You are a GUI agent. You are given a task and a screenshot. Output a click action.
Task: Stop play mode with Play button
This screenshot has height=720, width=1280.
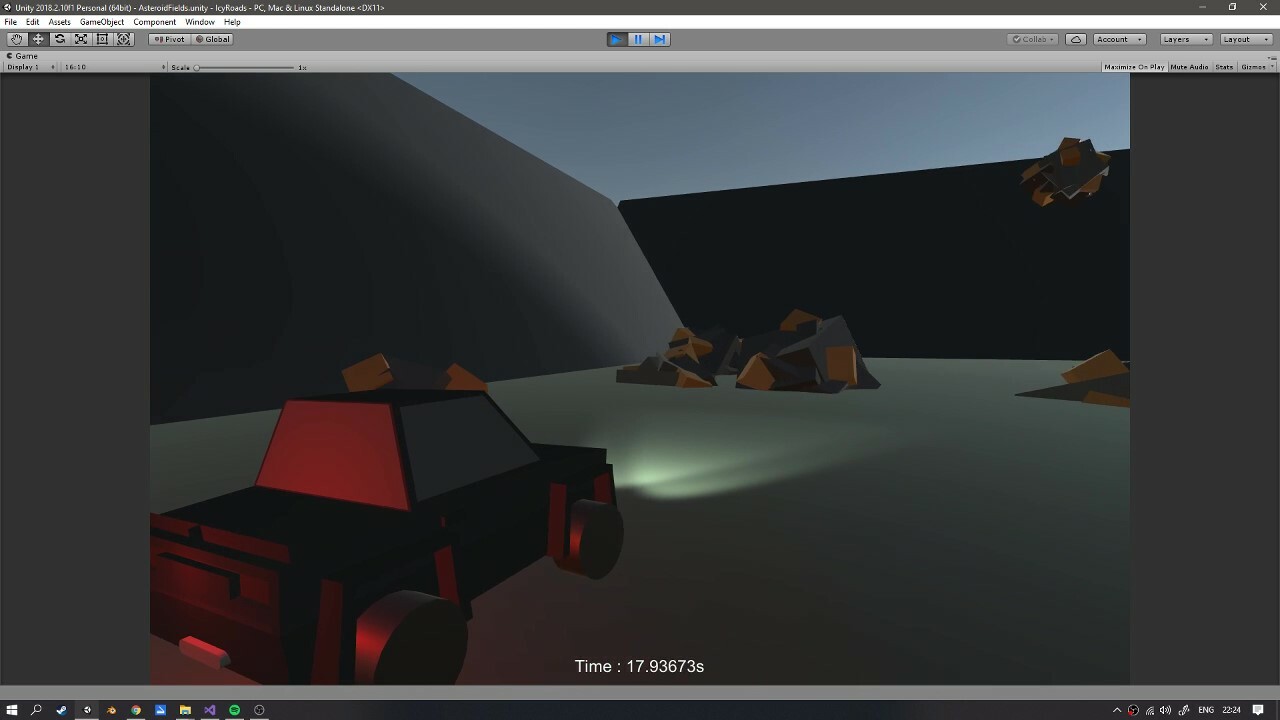(617, 39)
